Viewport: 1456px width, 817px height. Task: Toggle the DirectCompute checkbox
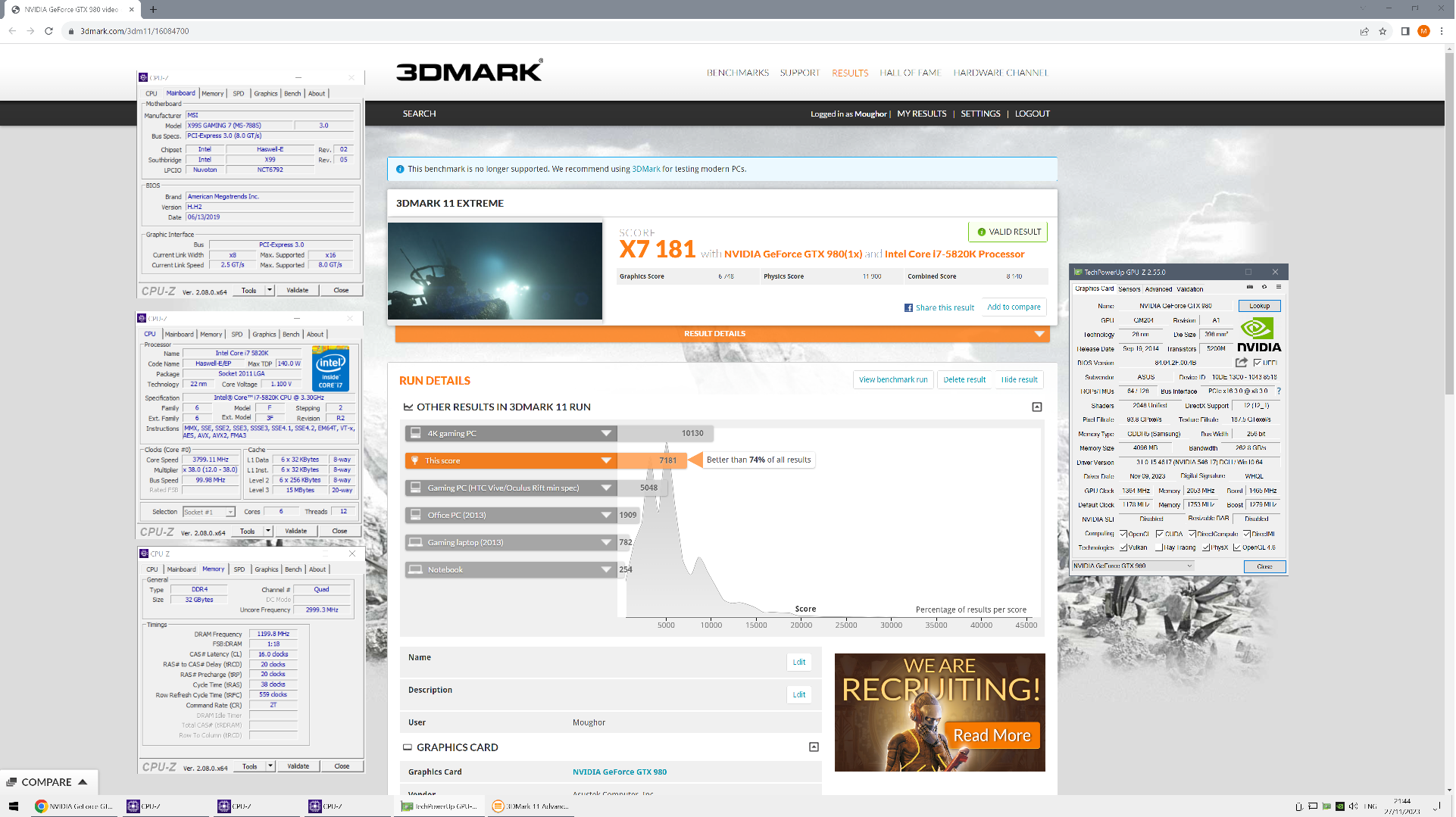1192,534
